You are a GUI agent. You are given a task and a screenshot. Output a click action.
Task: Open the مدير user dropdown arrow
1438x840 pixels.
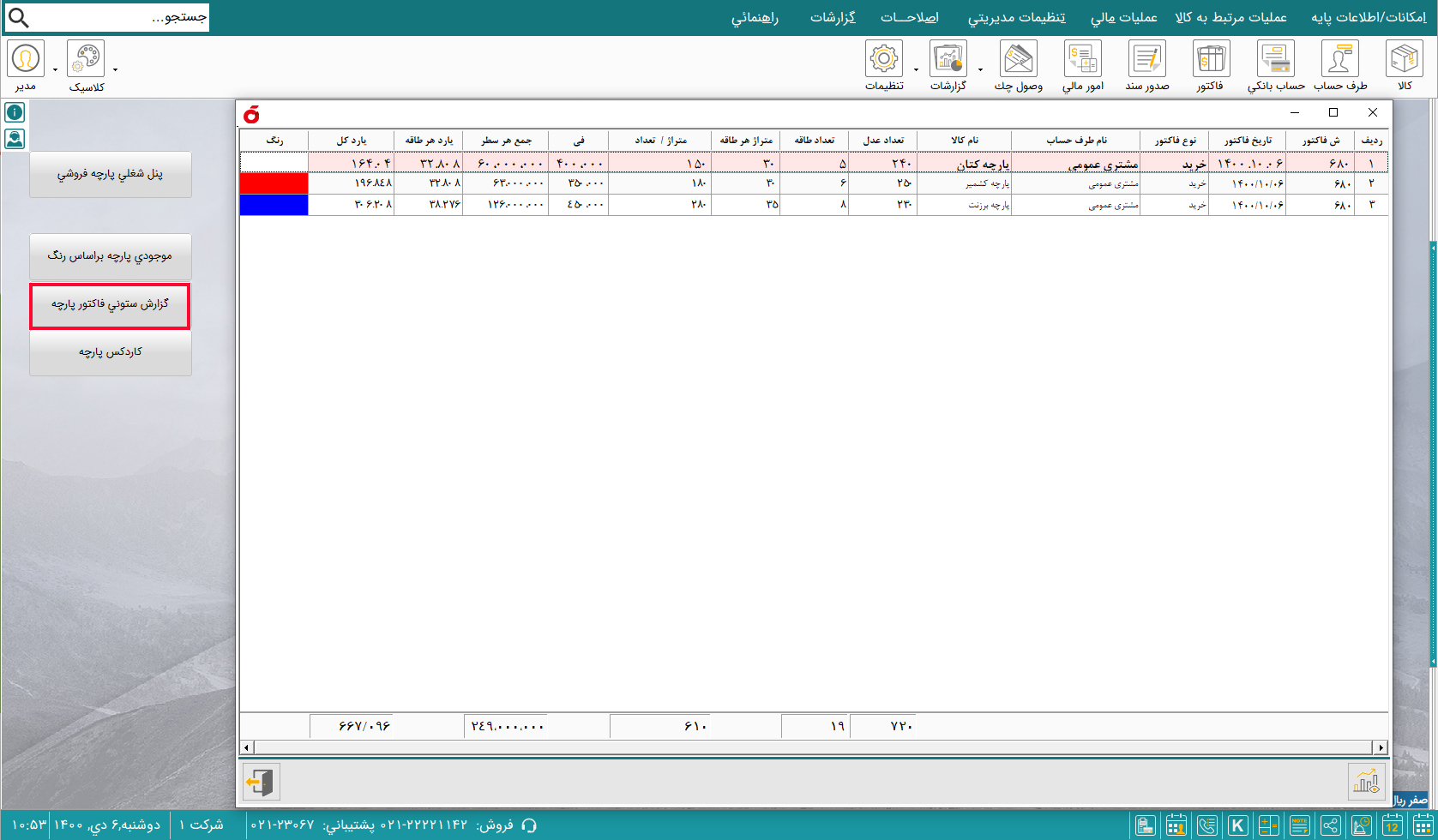(x=55, y=69)
